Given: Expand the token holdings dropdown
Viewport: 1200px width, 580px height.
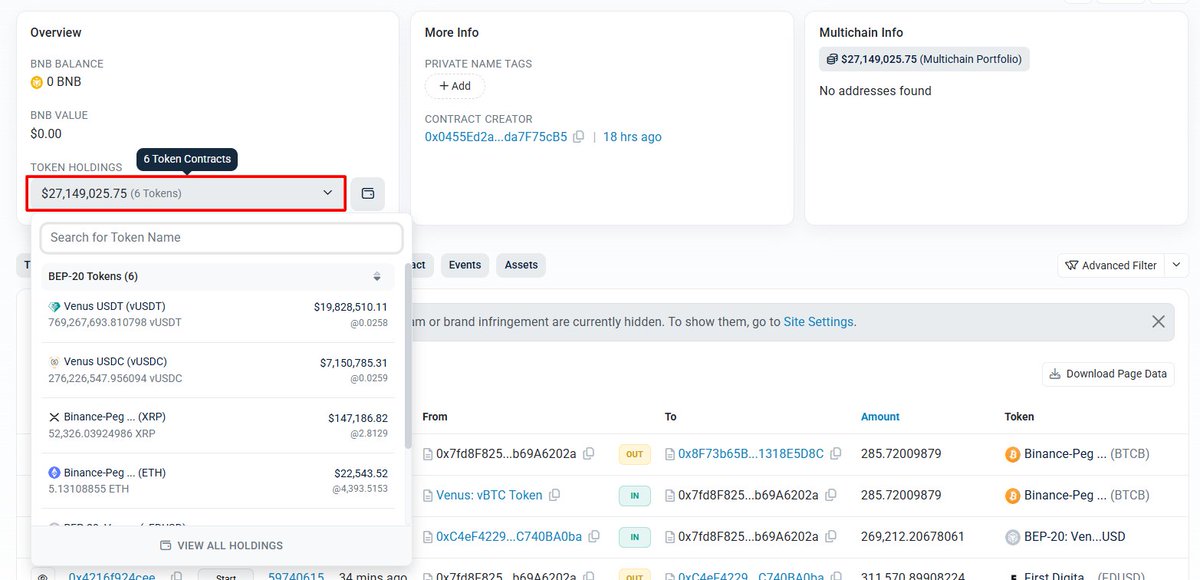Looking at the screenshot, I should click(x=187, y=193).
